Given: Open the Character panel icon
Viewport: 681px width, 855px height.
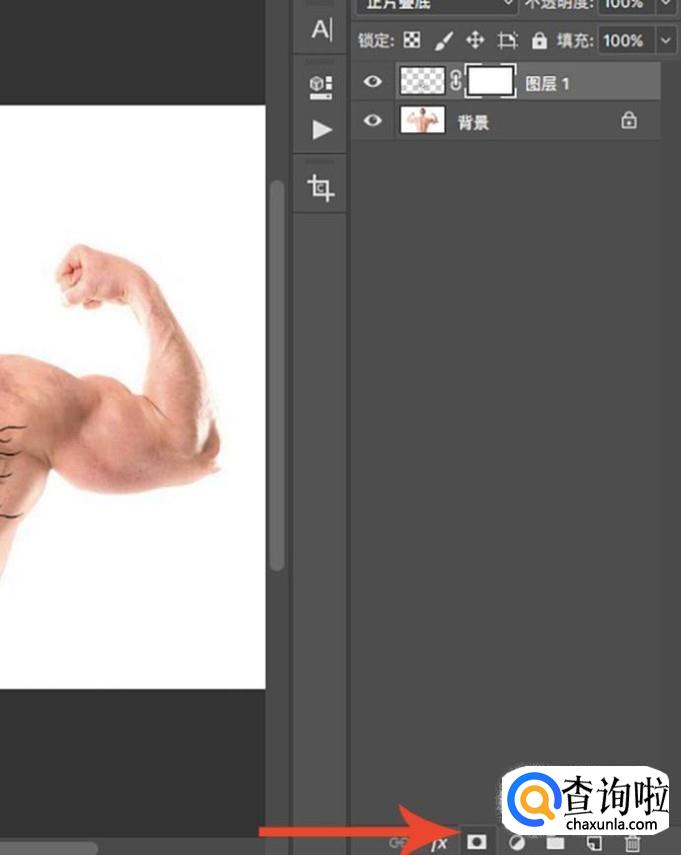Looking at the screenshot, I should [x=321, y=30].
